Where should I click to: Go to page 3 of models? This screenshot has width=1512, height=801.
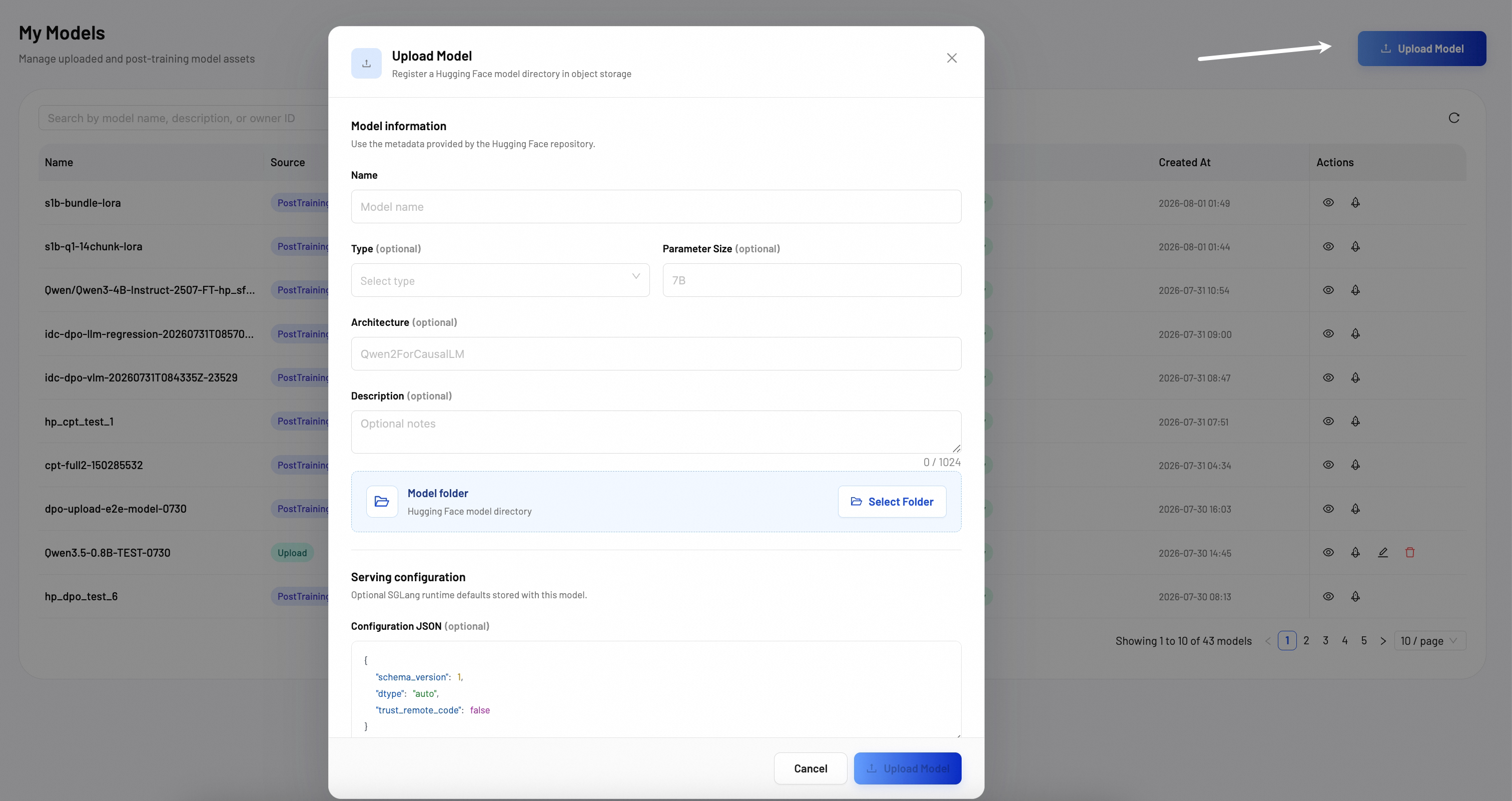coord(1325,641)
